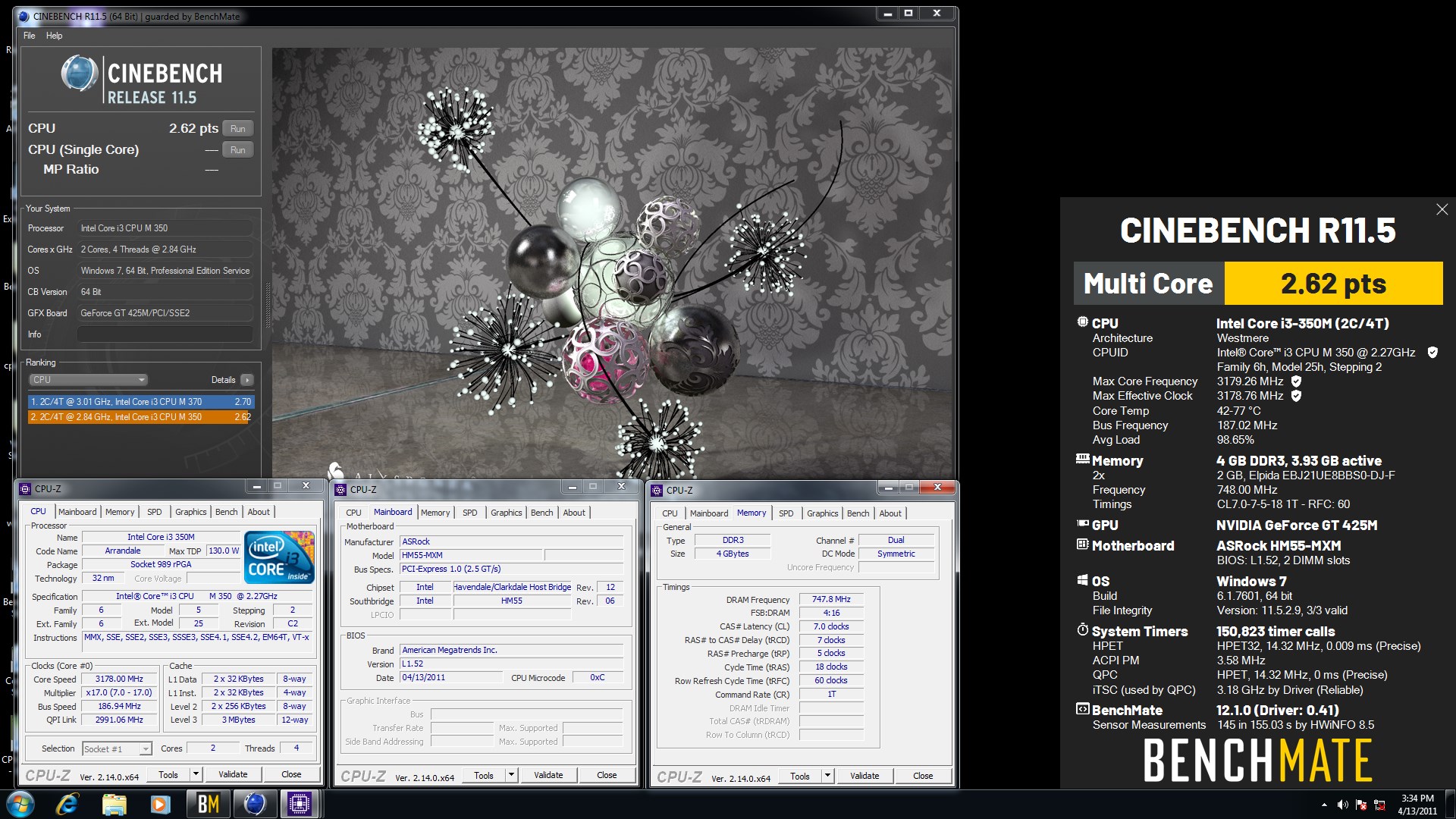This screenshot has height=819, width=1456.
Task: Click the Memory icon in BenchMate panel
Action: point(1082,459)
